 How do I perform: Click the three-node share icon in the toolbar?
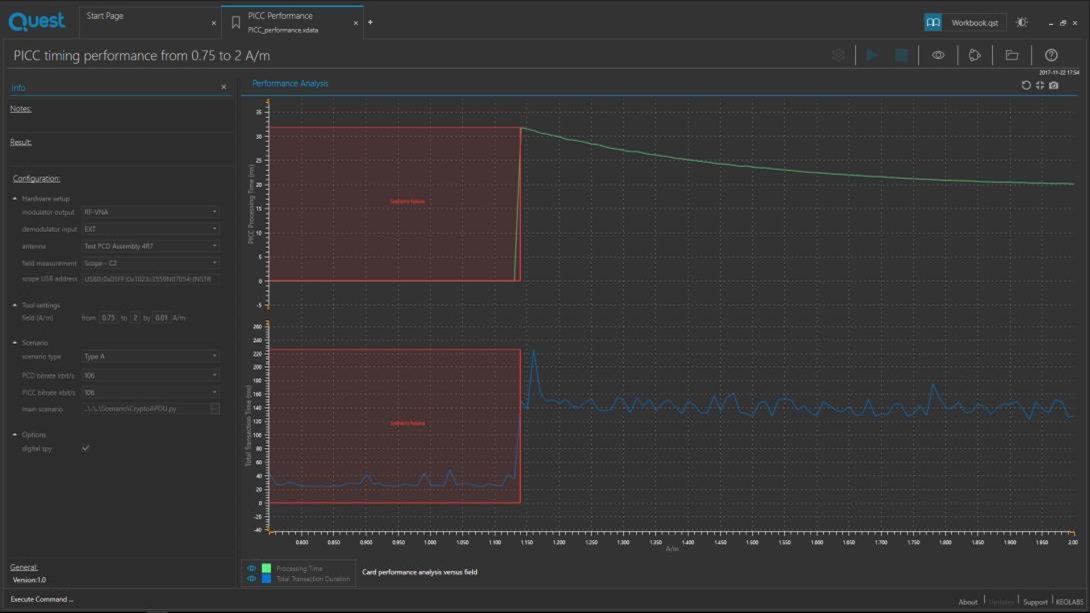pyautogui.click(x=975, y=56)
